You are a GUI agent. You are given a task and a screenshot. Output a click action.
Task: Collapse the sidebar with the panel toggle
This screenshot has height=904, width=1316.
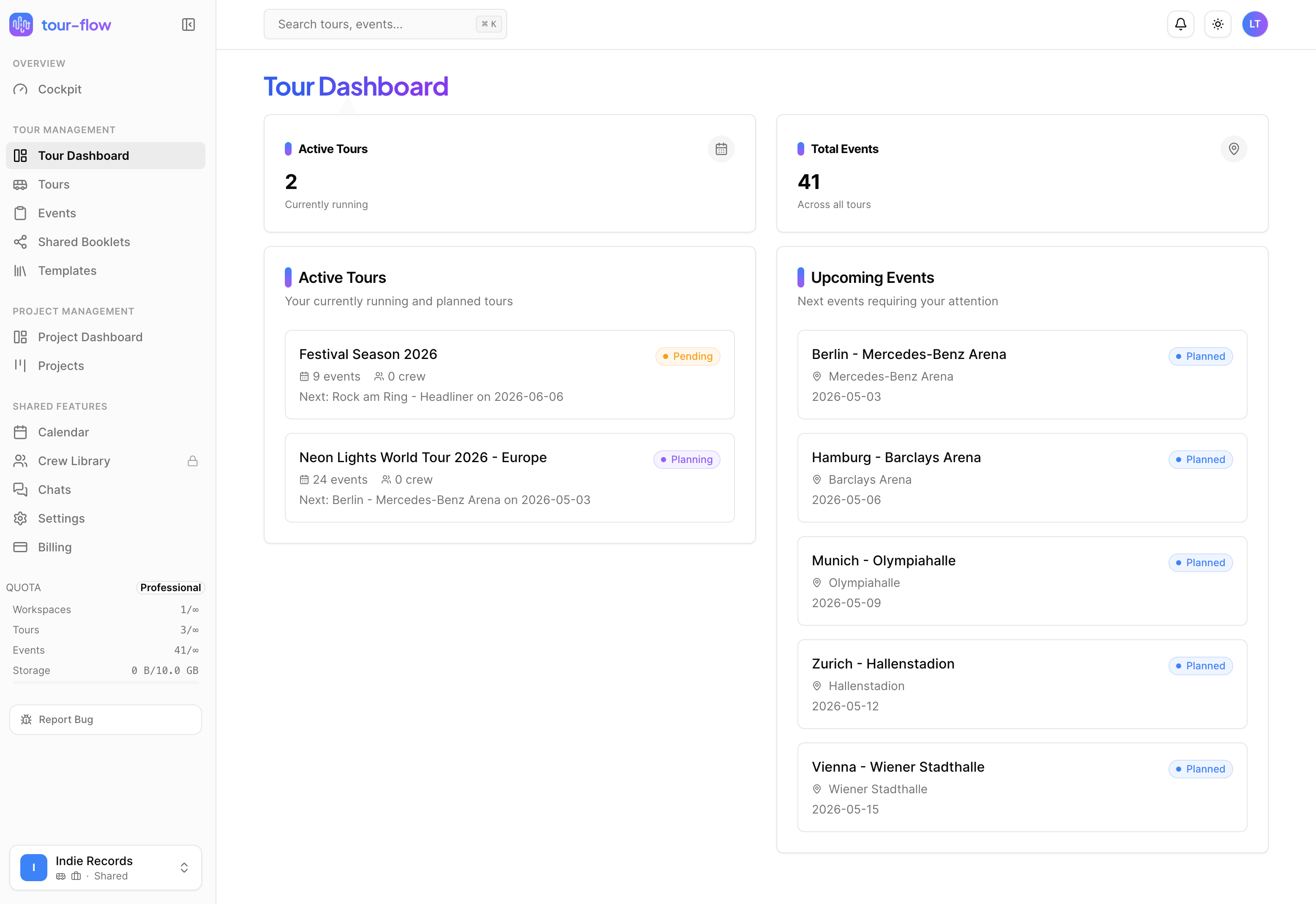point(188,25)
